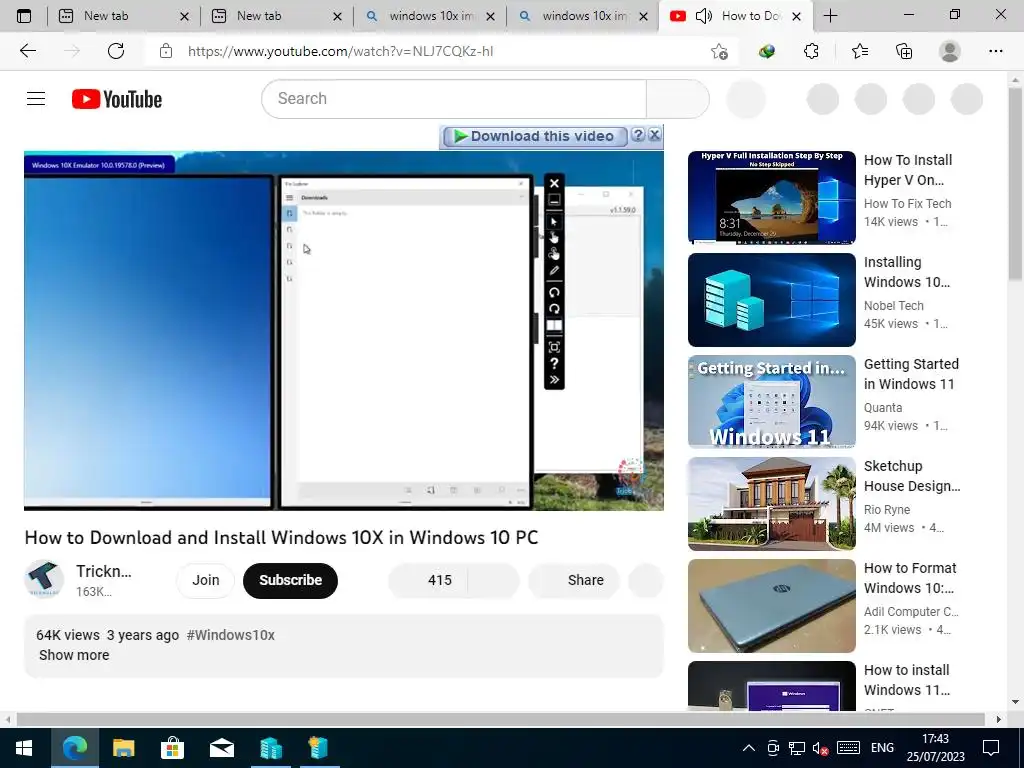This screenshot has width=1024, height=768.
Task: Switch to the fourth tab, windows 10x search
Action: click(x=584, y=16)
